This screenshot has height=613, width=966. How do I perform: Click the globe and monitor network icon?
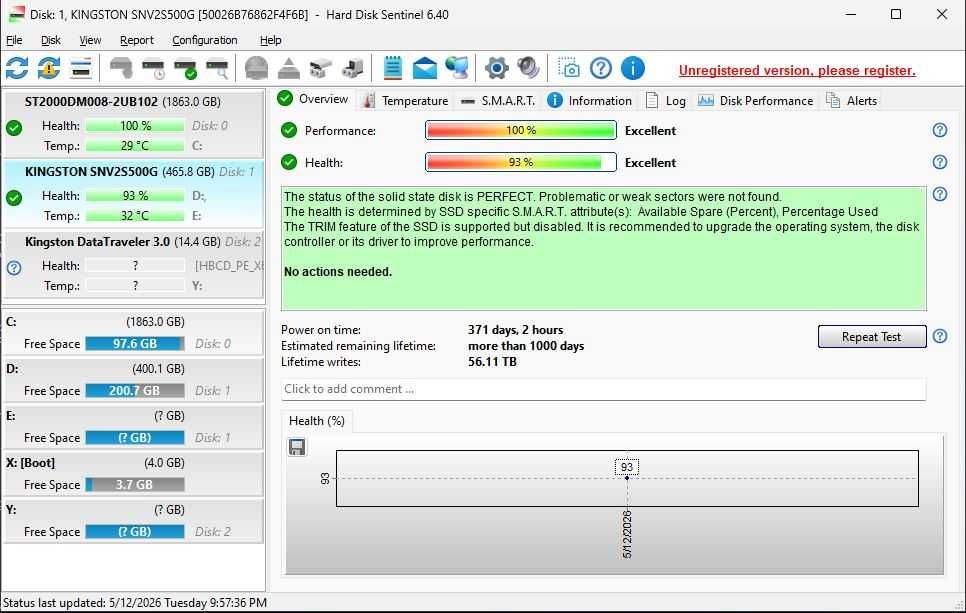(x=457, y=68)
